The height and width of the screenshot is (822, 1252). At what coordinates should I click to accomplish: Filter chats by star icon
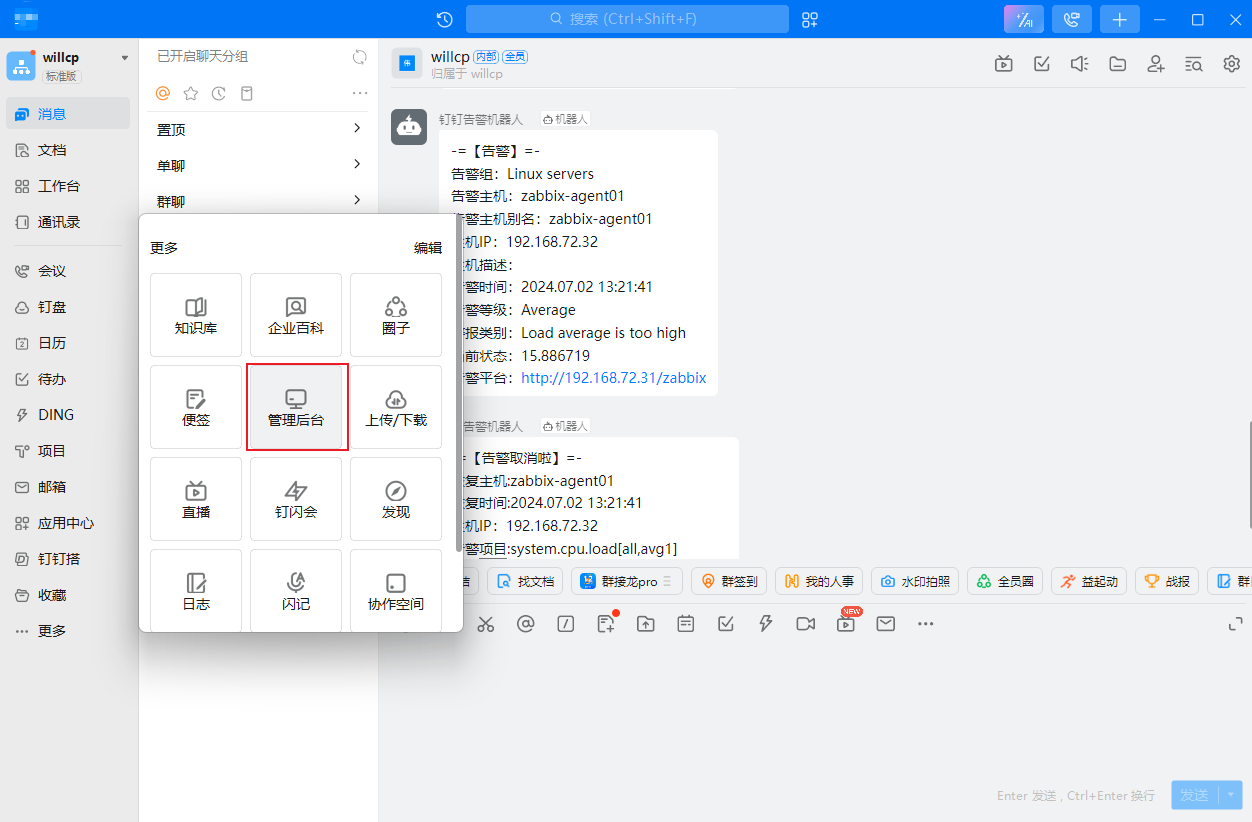pyautogui.click(x=191, y=93)
